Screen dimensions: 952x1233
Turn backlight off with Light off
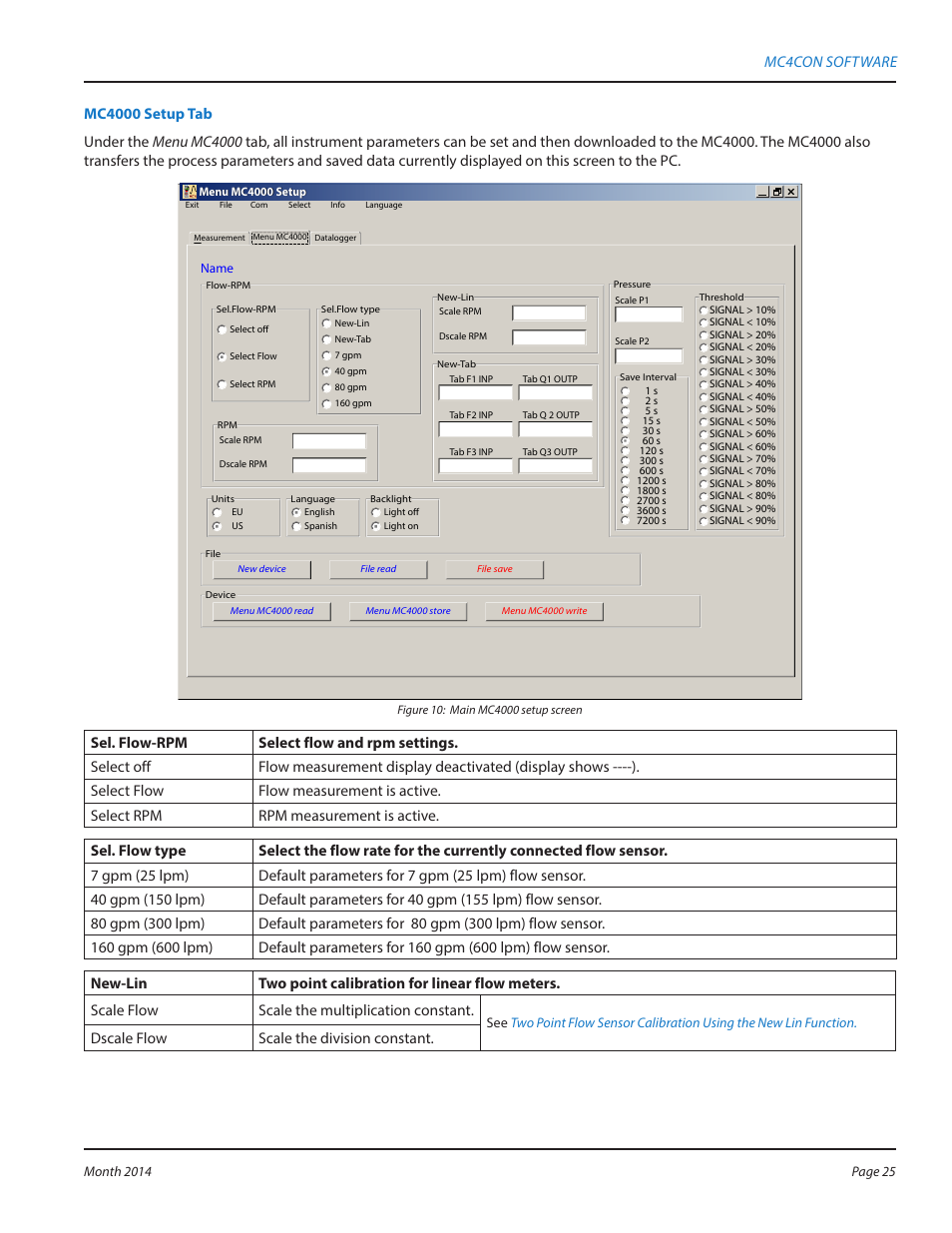375,512
